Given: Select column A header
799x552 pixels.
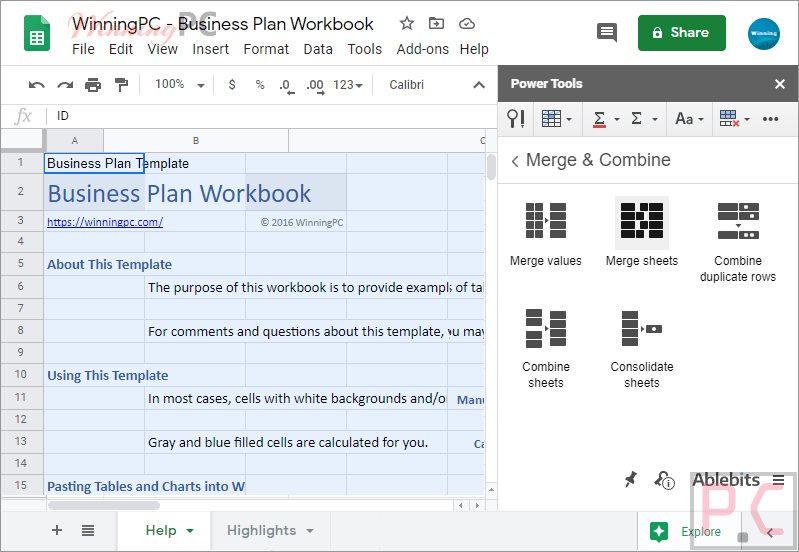Looking at the screenshot, I should pos(74,141).
